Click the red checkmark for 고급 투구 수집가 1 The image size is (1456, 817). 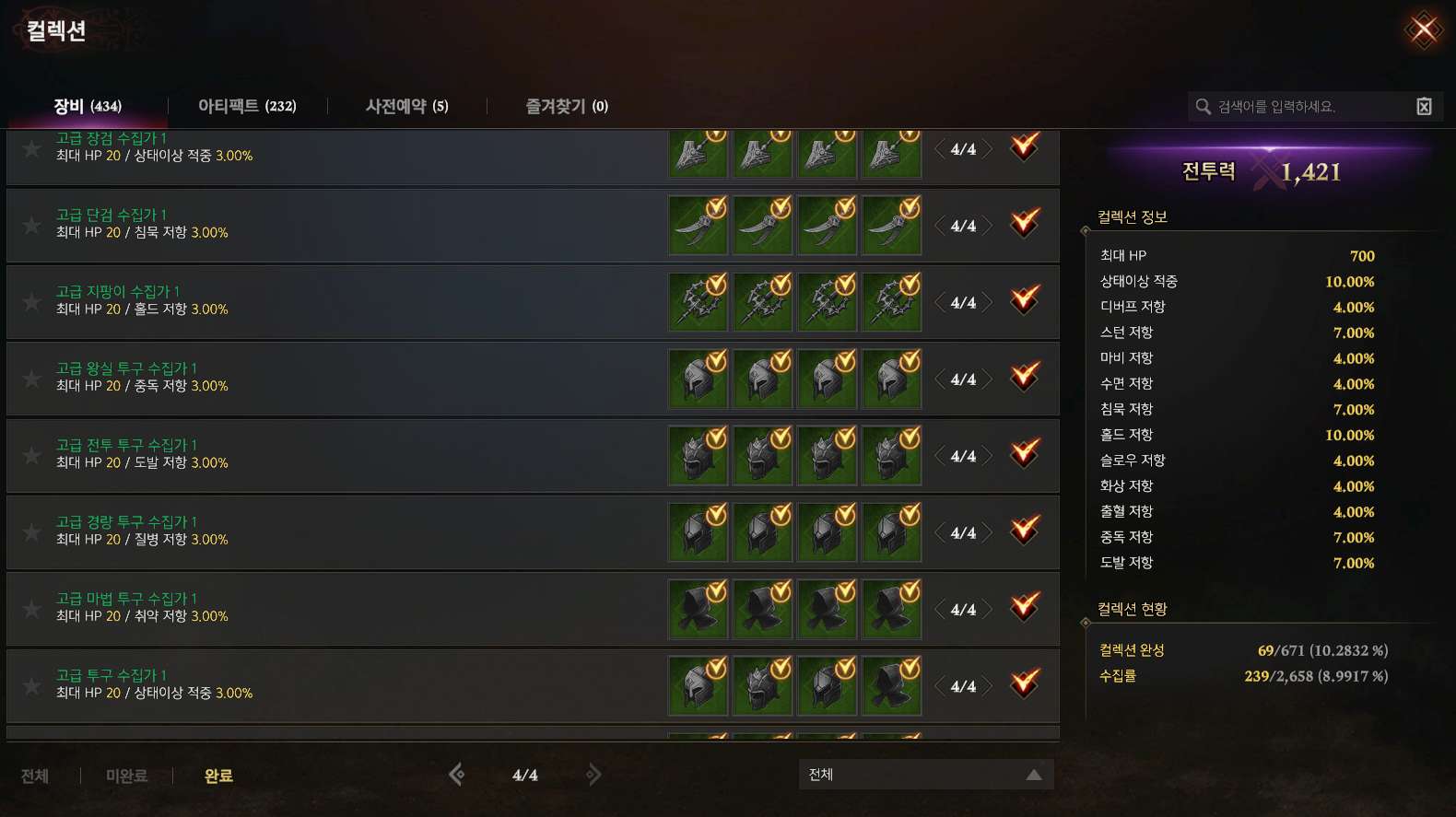click(1025, 683)
